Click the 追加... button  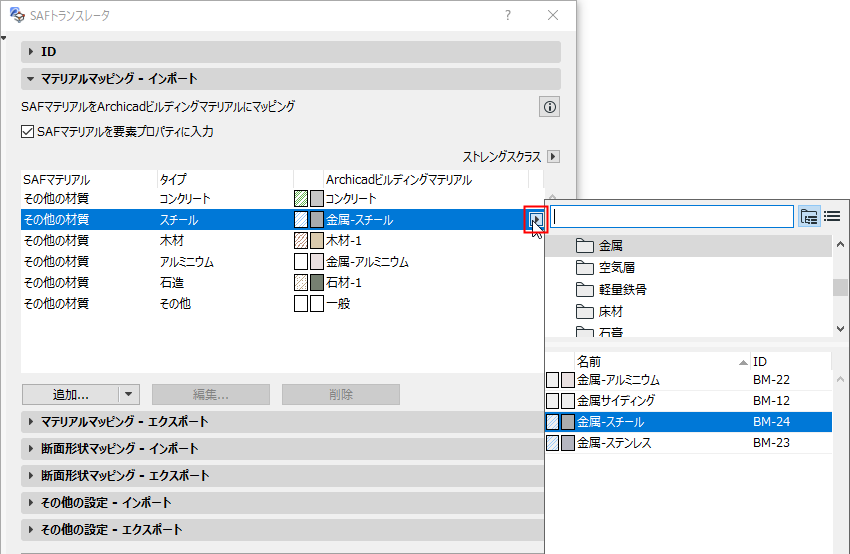pos(70,395)
